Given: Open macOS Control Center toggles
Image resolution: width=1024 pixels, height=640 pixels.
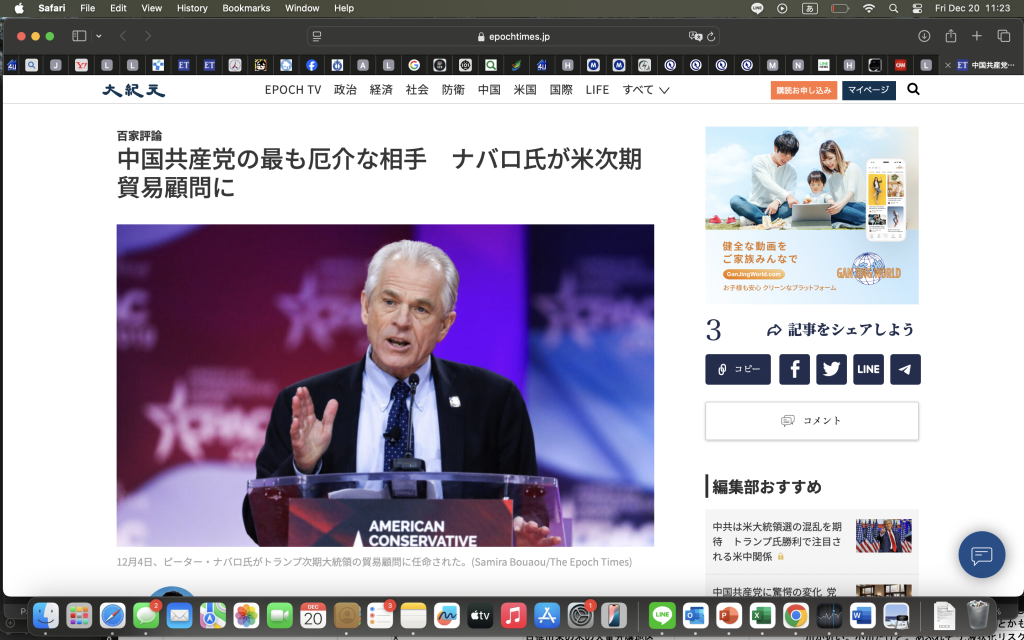Looking at the screenshot, I should (917, 8).
